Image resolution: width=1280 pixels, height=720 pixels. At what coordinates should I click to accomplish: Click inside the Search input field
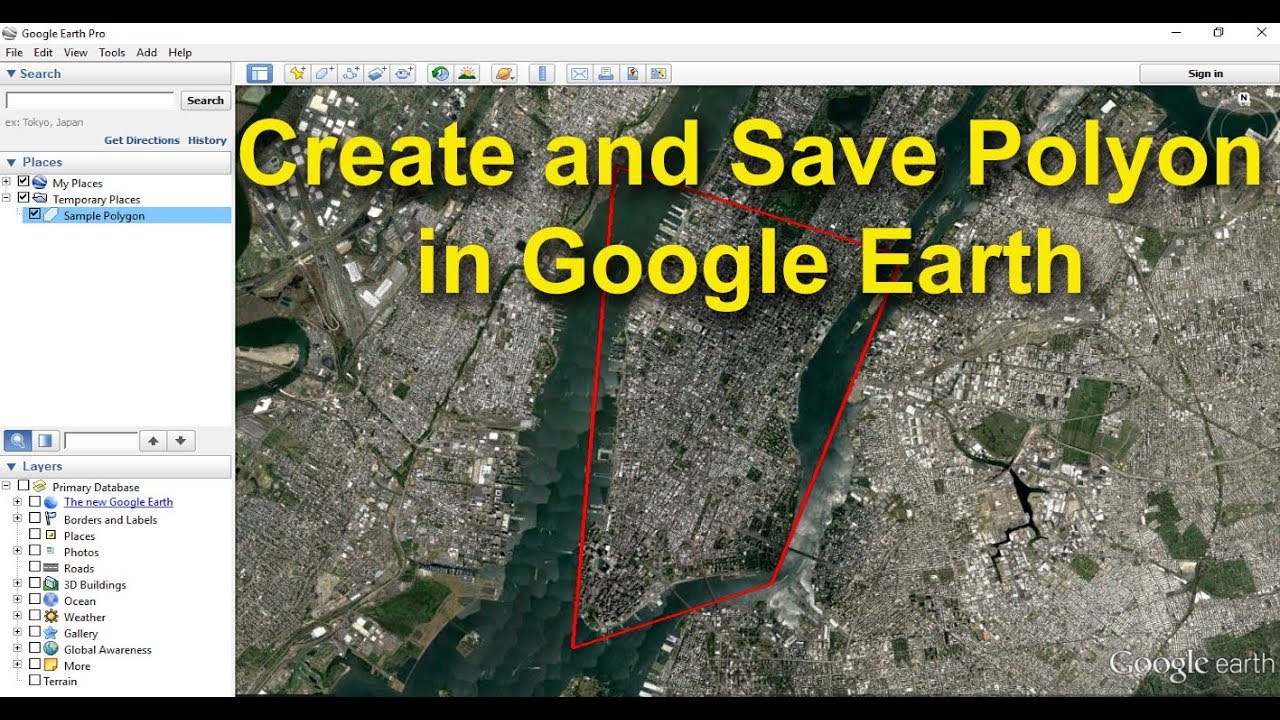(x=90, y=100)
